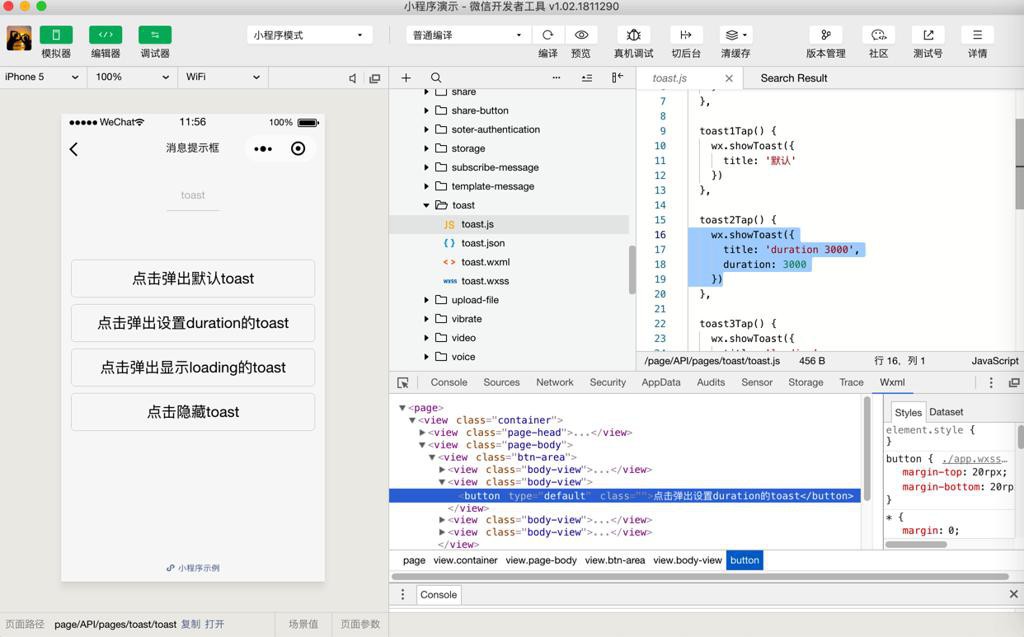Viewport: 1024px width, 637px height.
Task: Close the bottom Console drawer
Action: (1013, 594)
